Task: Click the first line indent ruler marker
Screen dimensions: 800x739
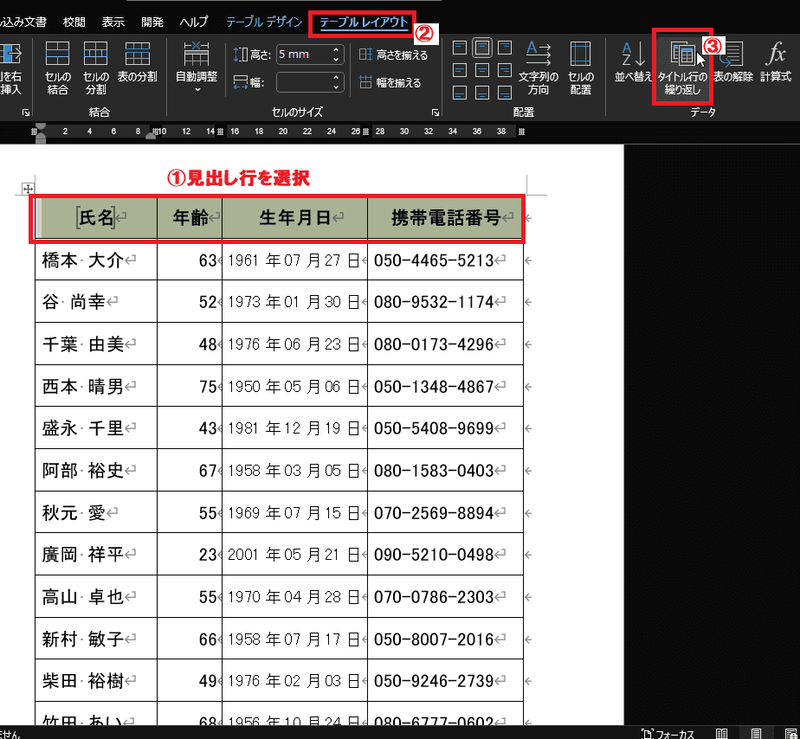Action: click(x=40, y=126)
